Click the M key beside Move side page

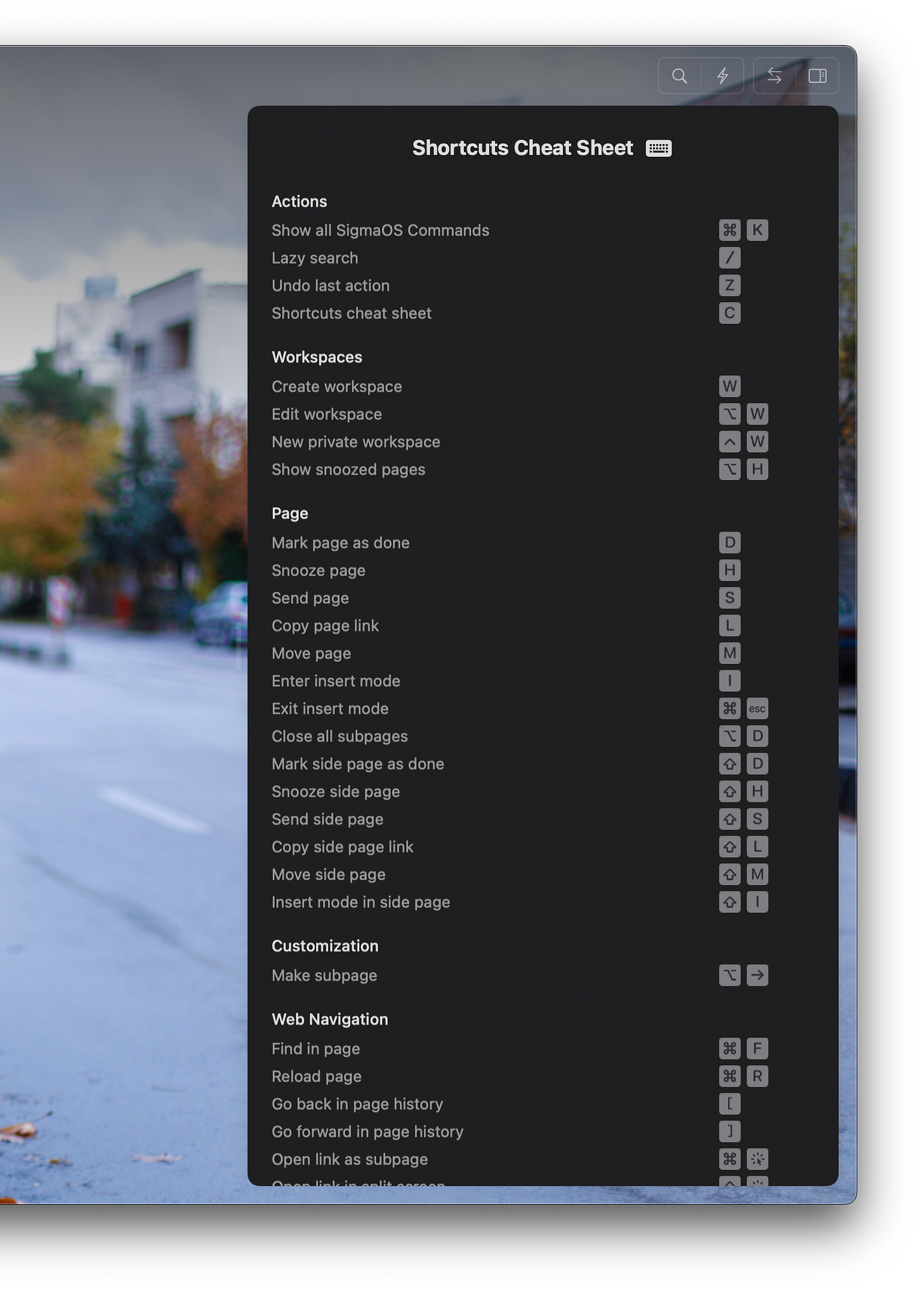757,874
